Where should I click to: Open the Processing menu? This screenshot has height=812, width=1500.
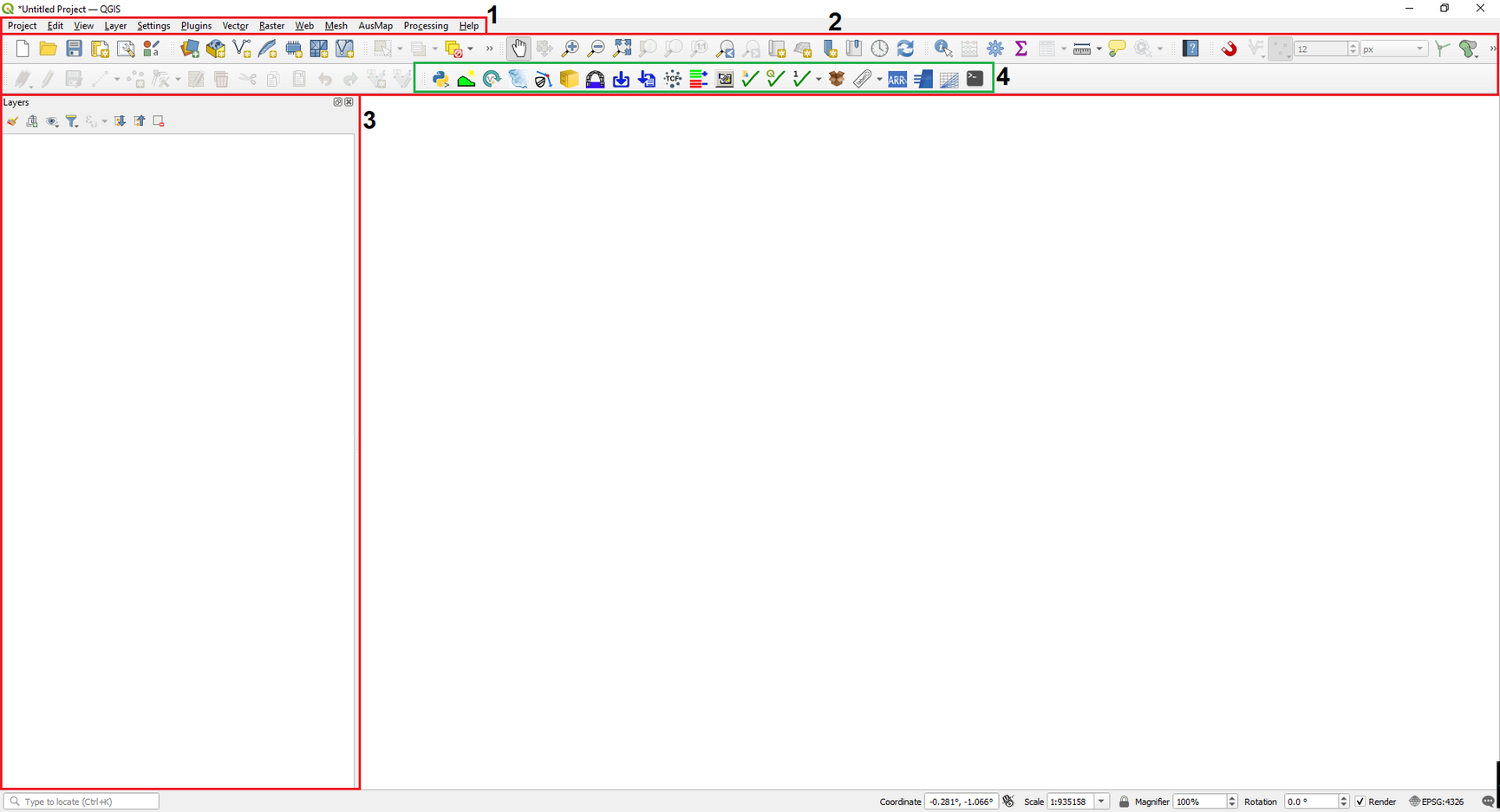tap(426, 25)
